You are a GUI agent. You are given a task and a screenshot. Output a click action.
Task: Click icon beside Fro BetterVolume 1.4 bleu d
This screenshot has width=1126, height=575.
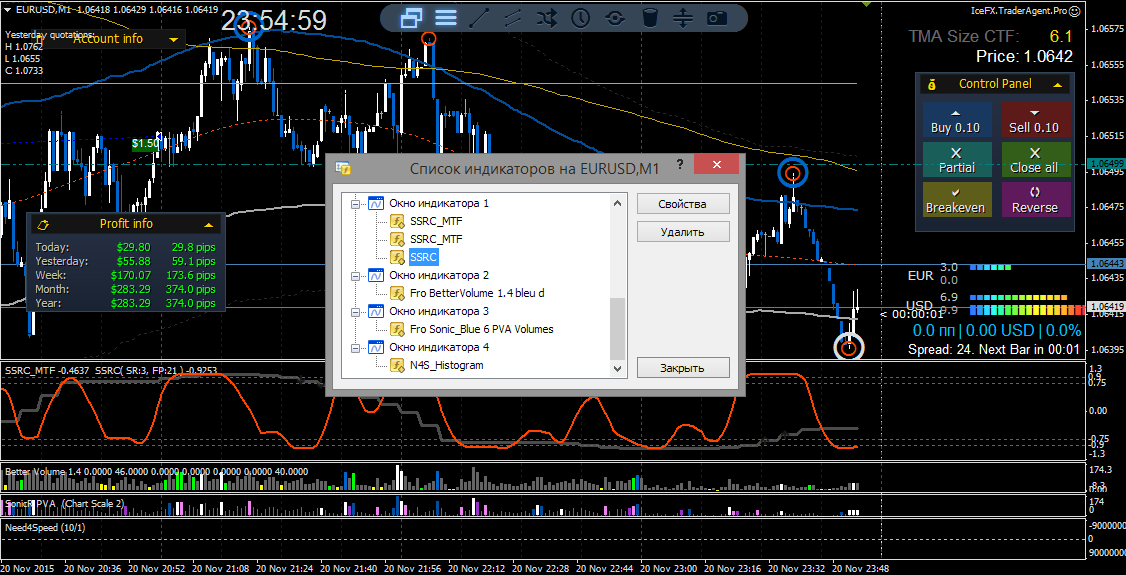(x=398, y=293)
